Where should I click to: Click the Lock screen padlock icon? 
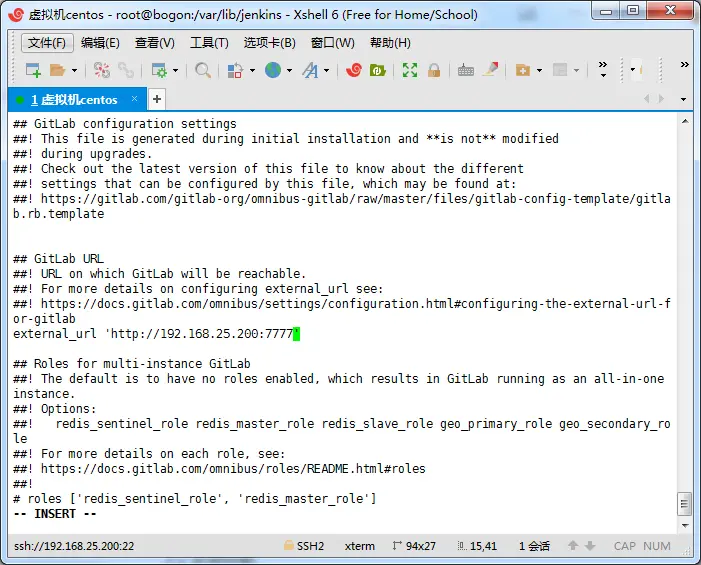(434, 70)
